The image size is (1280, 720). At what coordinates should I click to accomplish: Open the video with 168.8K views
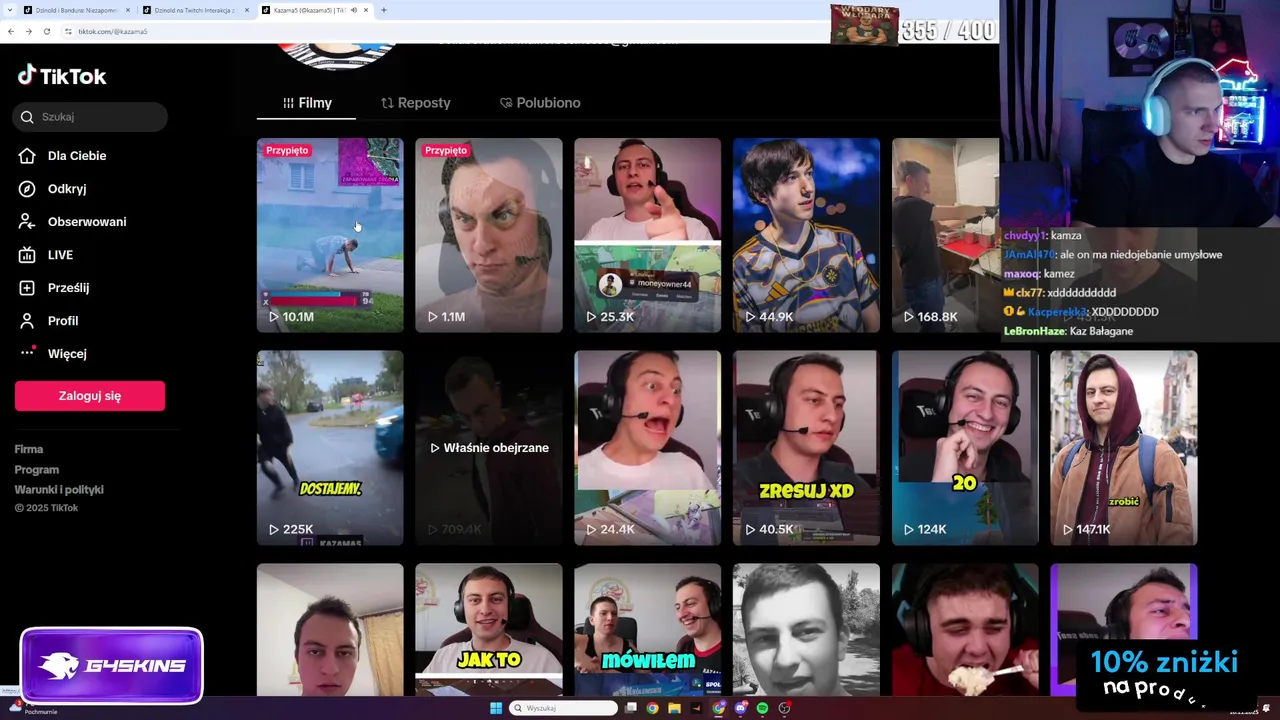(945, 235)
